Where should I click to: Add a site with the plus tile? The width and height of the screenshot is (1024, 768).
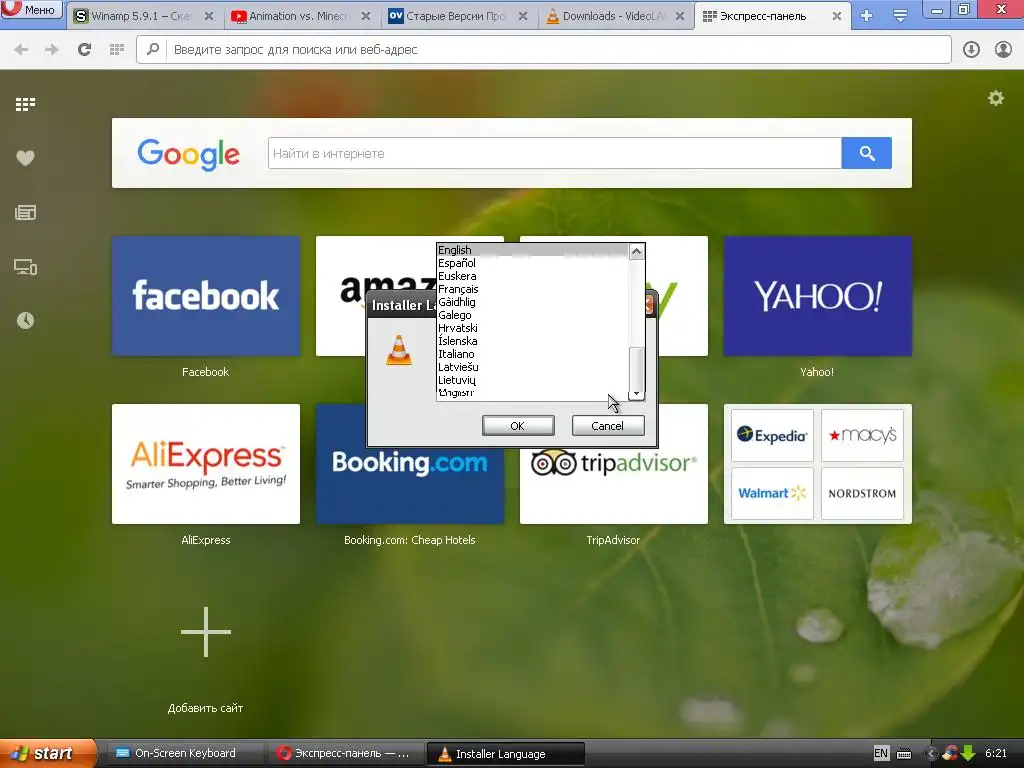[206, 632]
